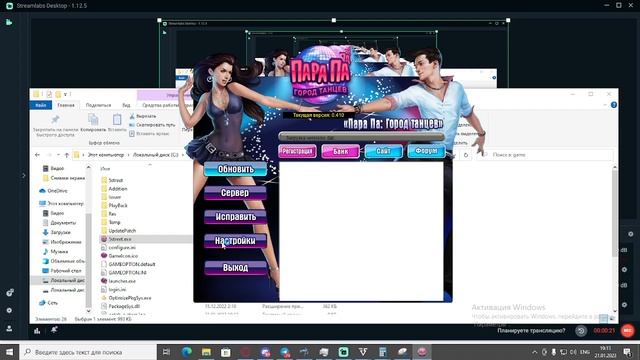Select the GAMEOPTION.default file
This screenshot has height=360, width=640.
(x=128, y=264)
